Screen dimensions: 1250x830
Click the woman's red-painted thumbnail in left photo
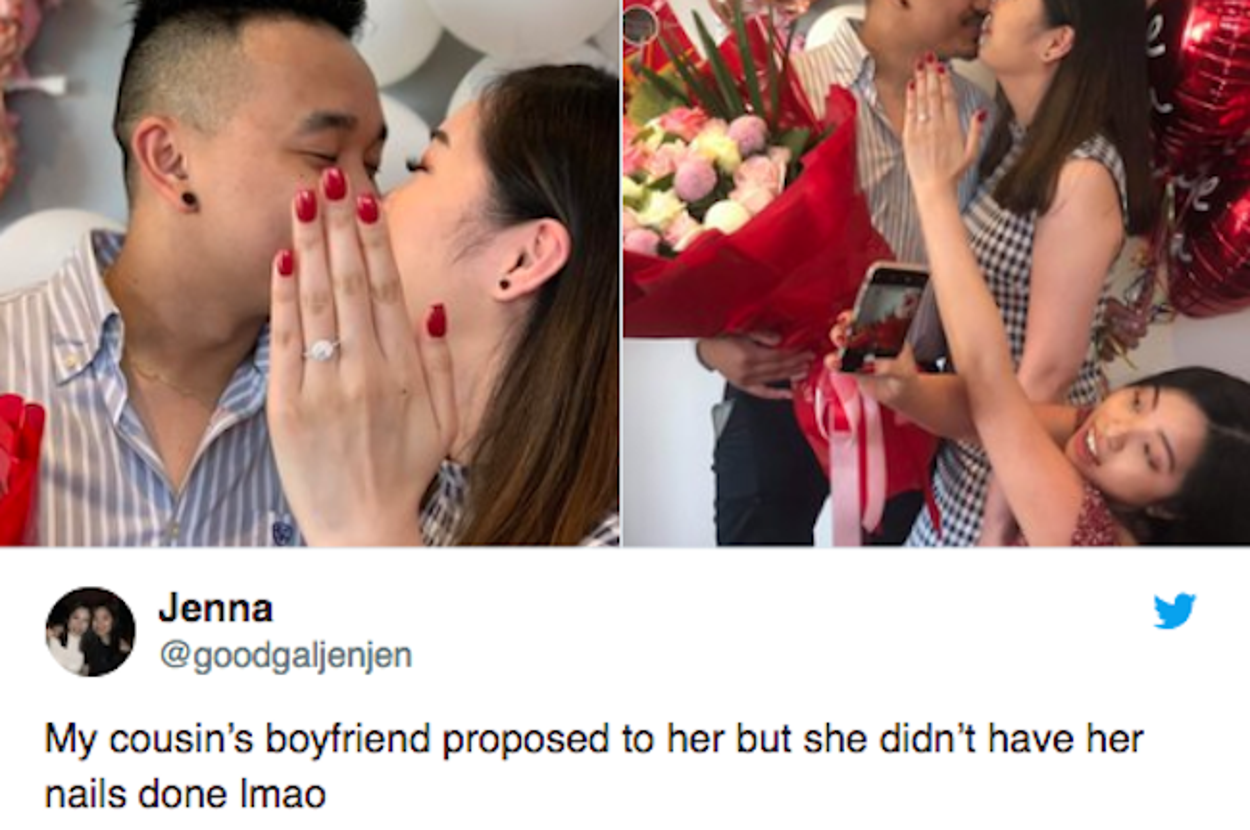(x=436, y=321)
